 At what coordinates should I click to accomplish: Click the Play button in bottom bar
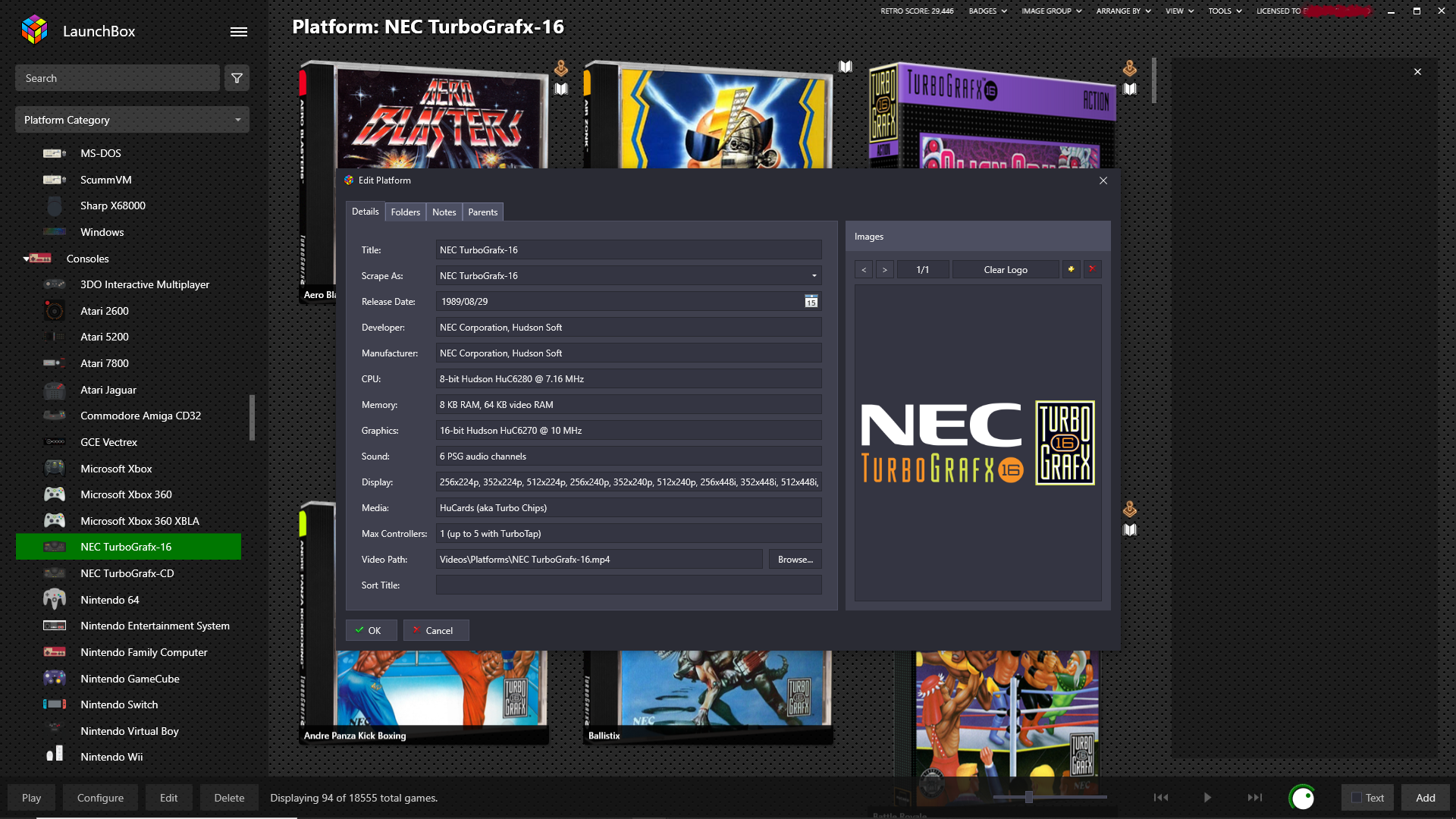(x=31, y=798)
